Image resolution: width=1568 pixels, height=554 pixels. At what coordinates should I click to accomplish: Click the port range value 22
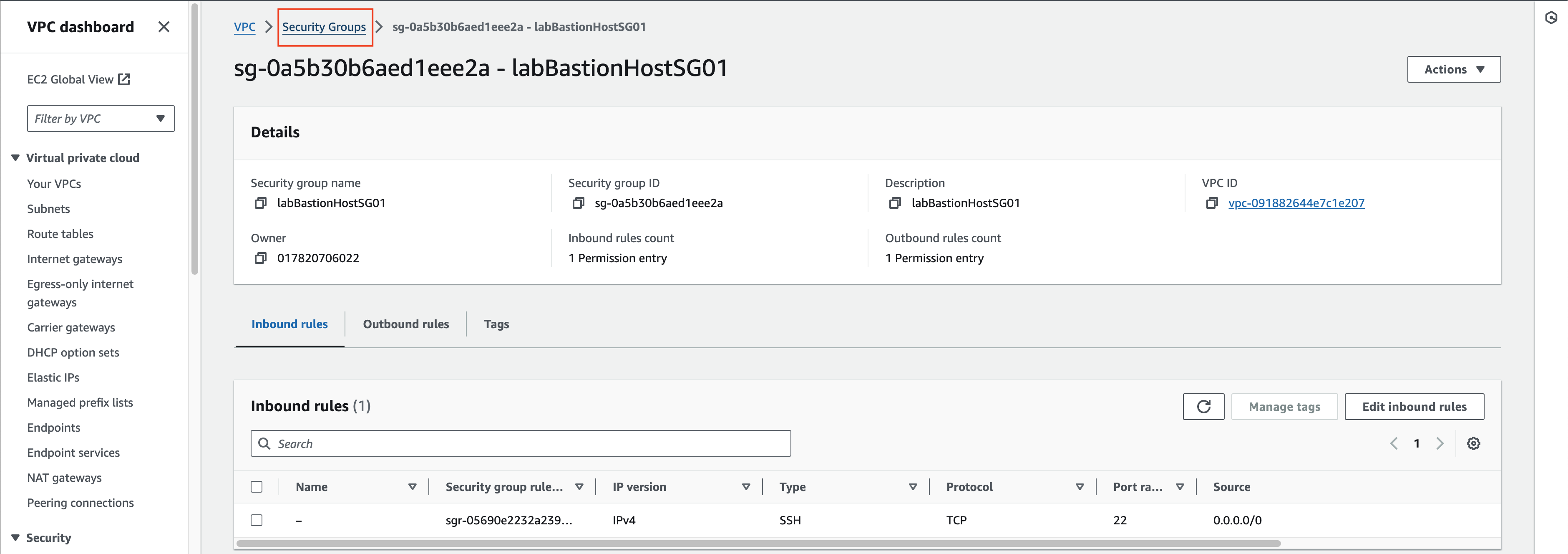[x=1120, y=520]
